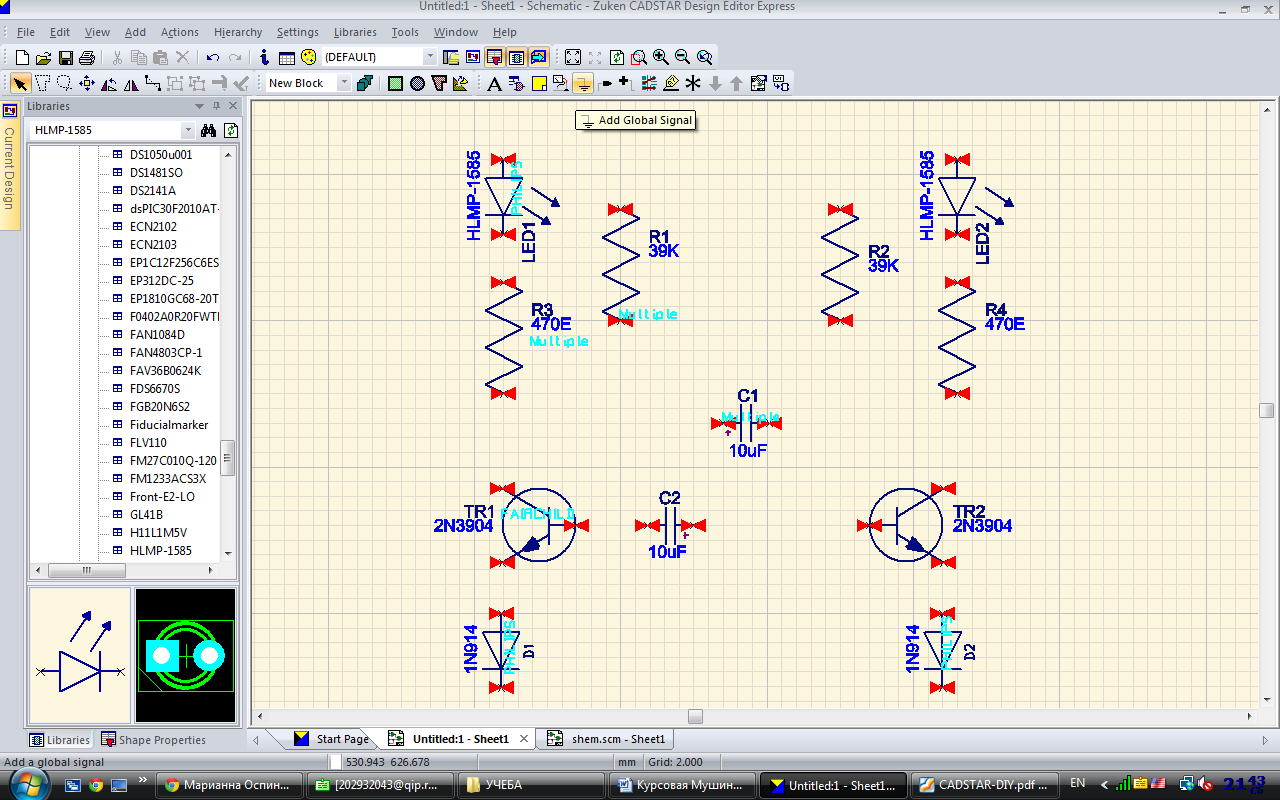
Task: Click the asterisk toolbar icon
Action: click(x=693, y=84)
